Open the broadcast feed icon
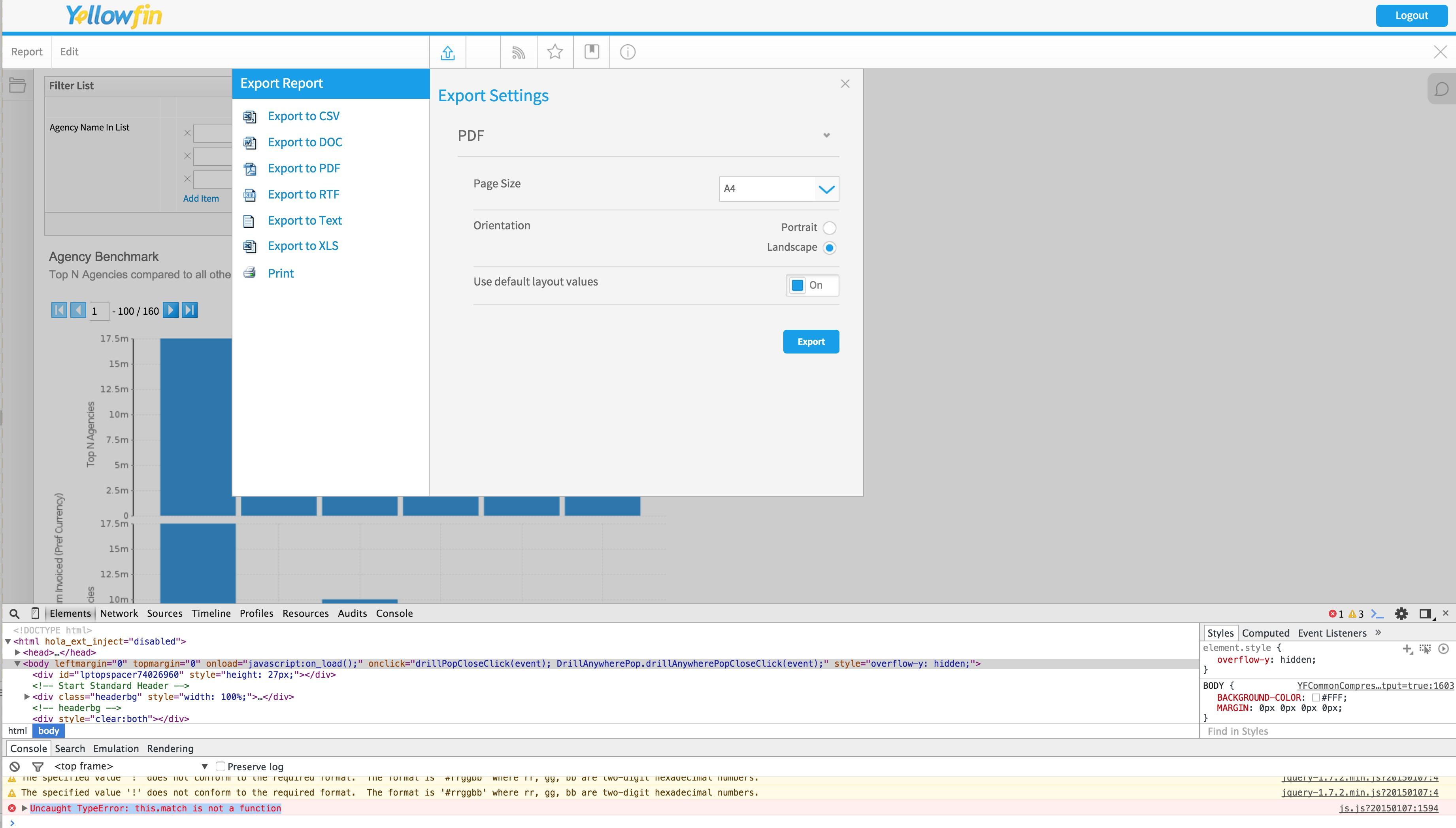 (518, 52)
